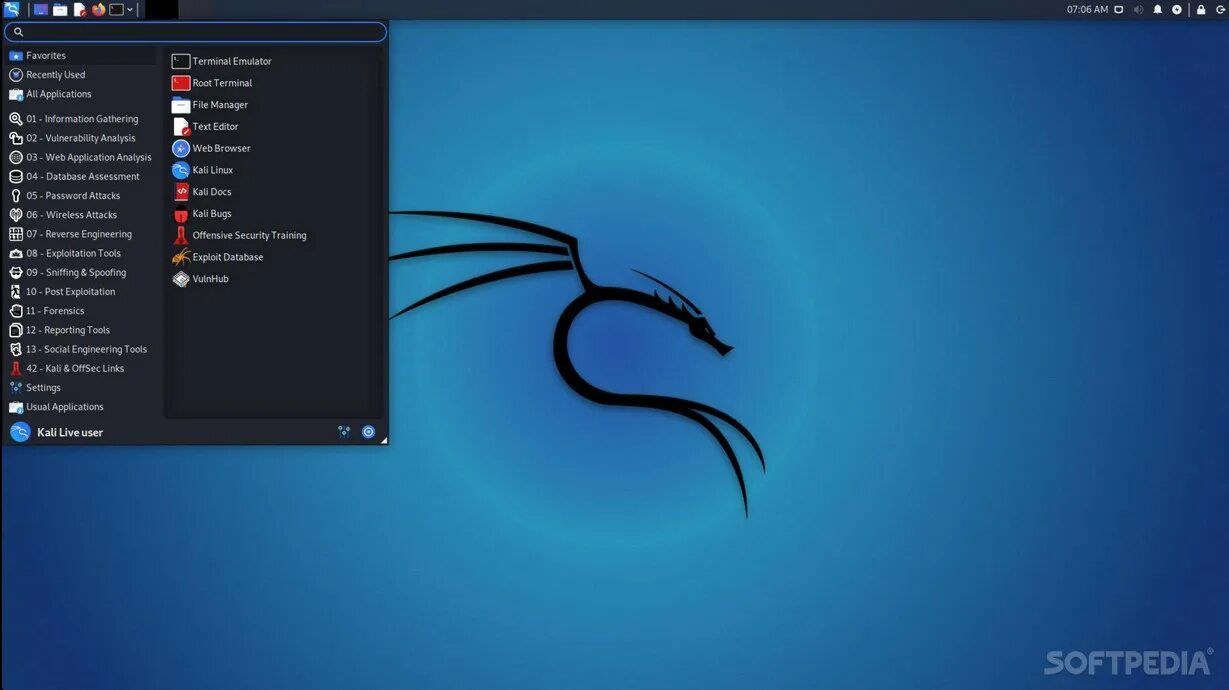The height and width of the screenshot is (690, 1229).
Task: Select 07 - Reverse Engineering category
Action: 82,234
